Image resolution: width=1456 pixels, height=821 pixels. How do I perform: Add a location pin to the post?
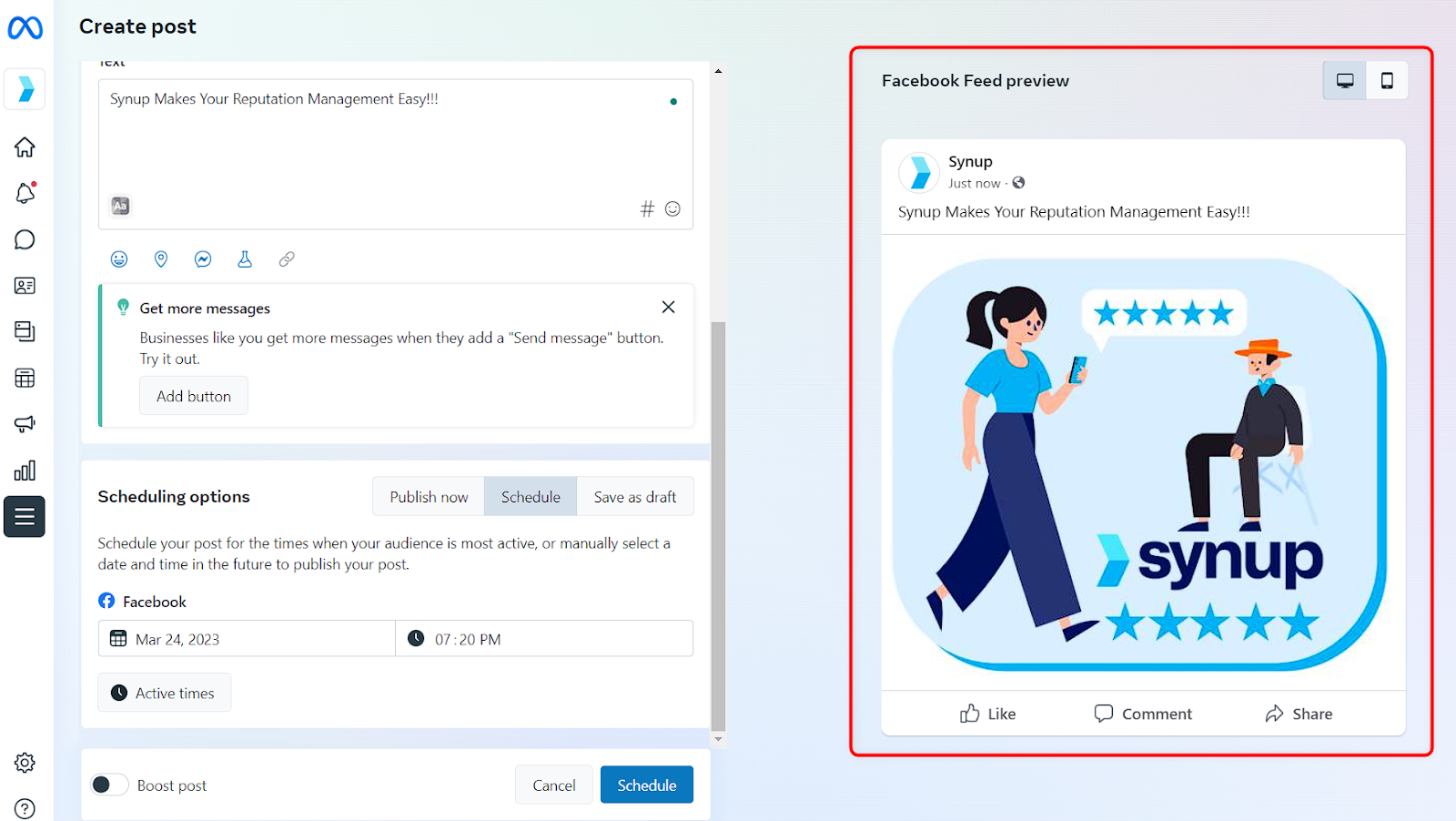tap(160, 258)
